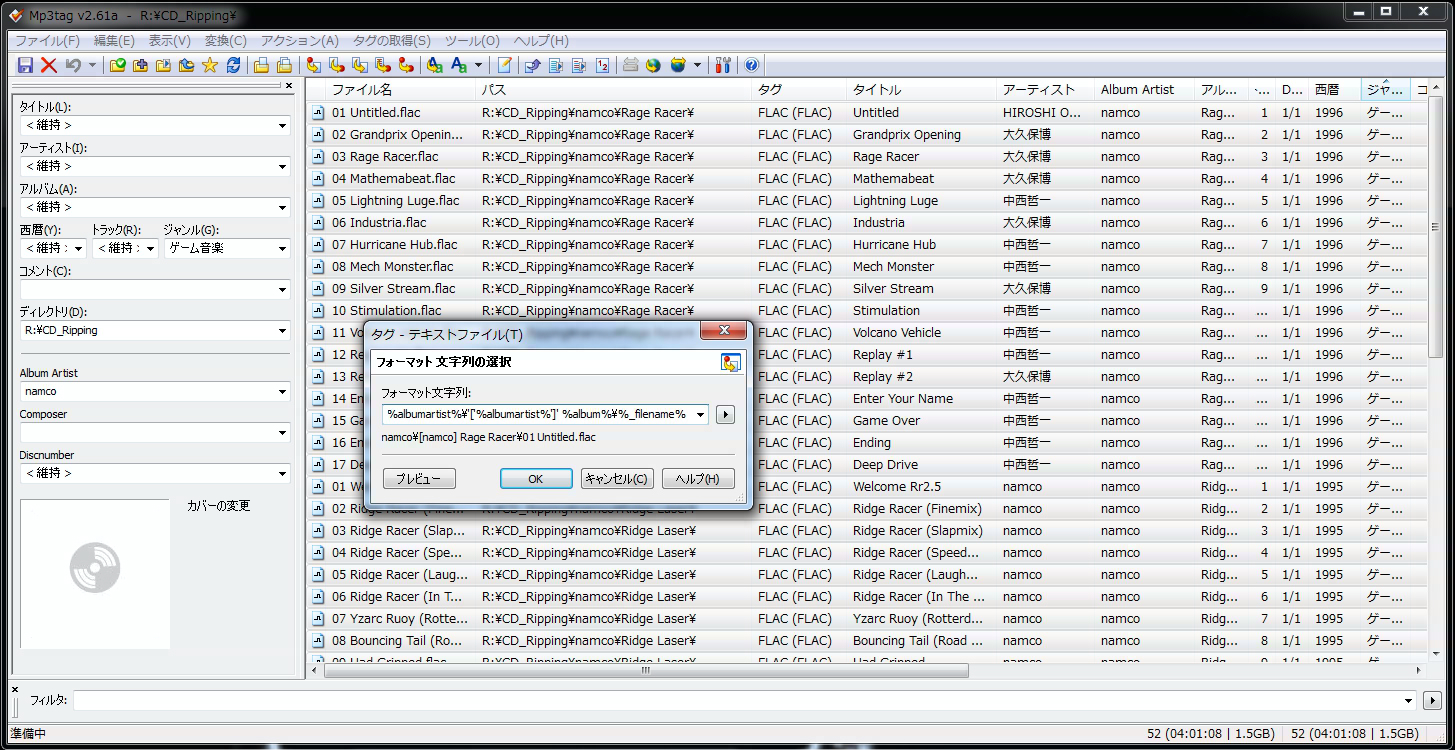
Task: Click the change directory folder icon
Action: pyautogui.click(x=117, y=65)
